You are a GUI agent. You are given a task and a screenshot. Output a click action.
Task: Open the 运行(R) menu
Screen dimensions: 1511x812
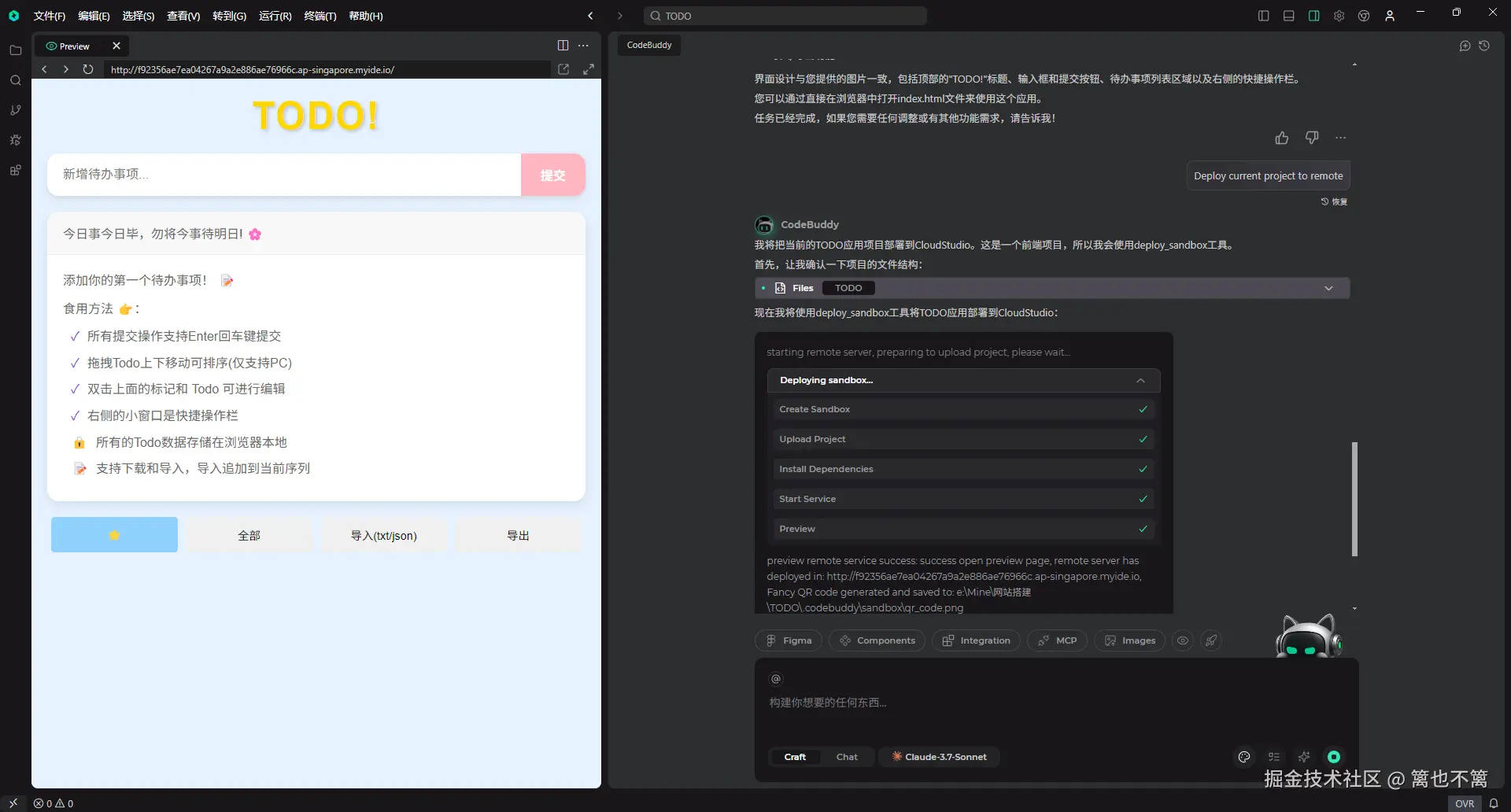coord(275,16)
